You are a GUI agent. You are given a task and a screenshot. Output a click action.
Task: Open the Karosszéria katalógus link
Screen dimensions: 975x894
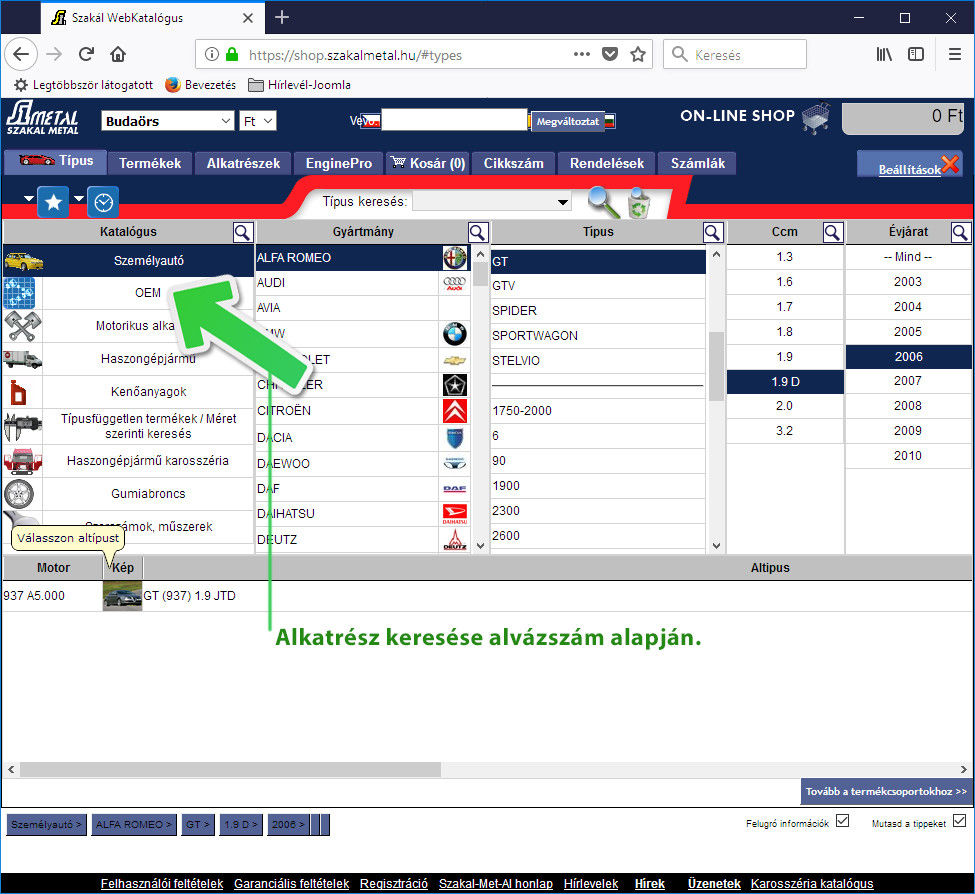point(812,883)
